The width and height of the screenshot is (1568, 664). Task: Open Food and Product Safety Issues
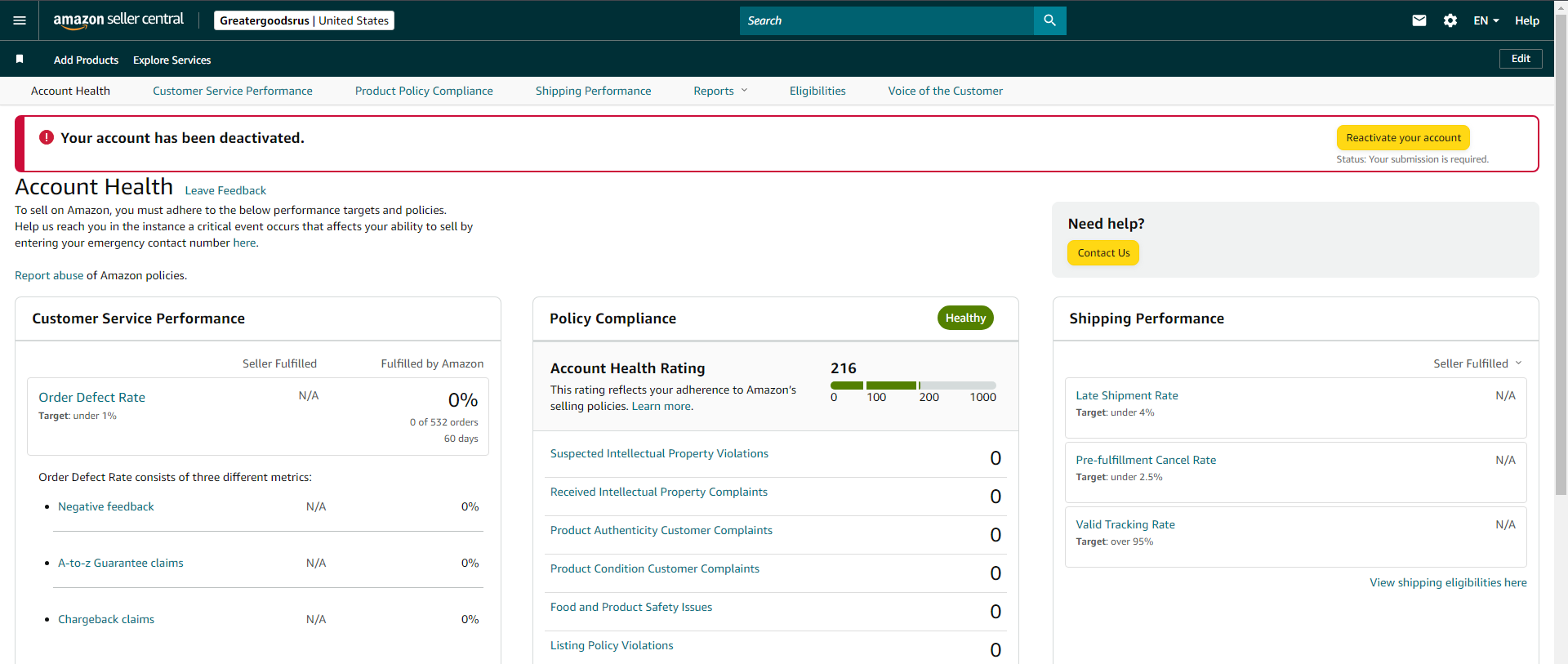click(x=631, y=607)
